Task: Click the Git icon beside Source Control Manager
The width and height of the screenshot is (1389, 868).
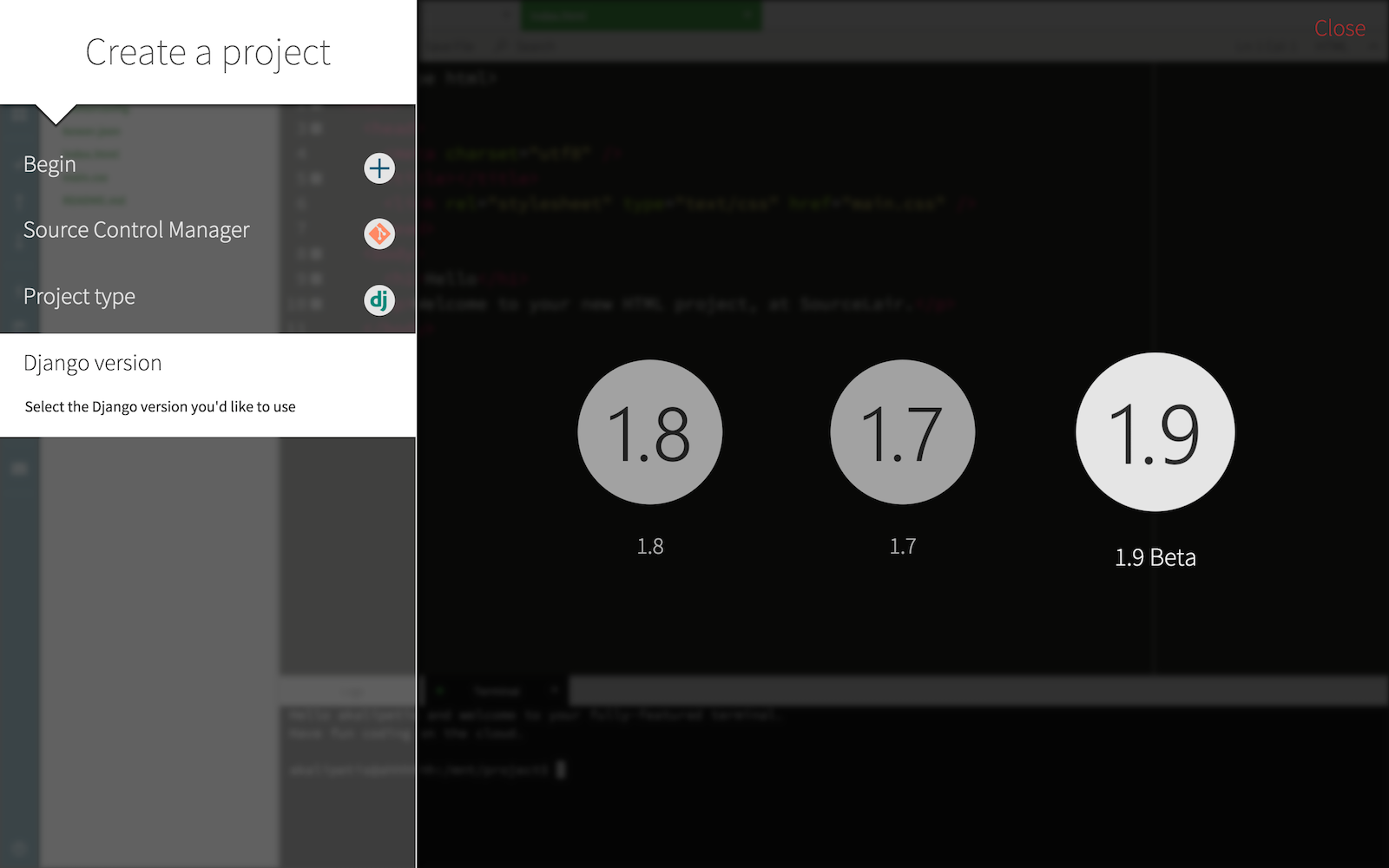Action: pyautogui.click(x=379, y=234)
